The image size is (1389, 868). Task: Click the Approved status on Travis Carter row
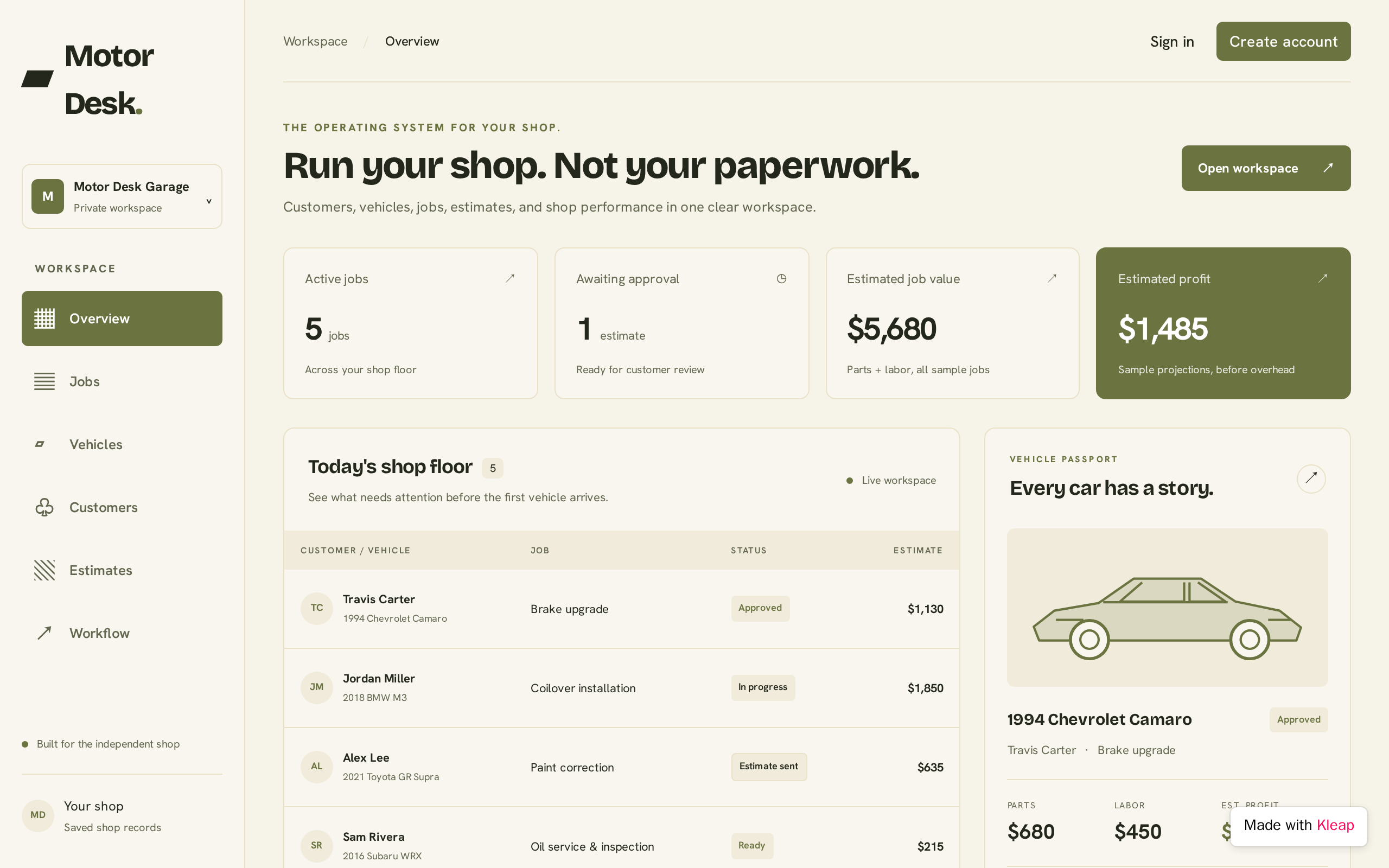760,608
